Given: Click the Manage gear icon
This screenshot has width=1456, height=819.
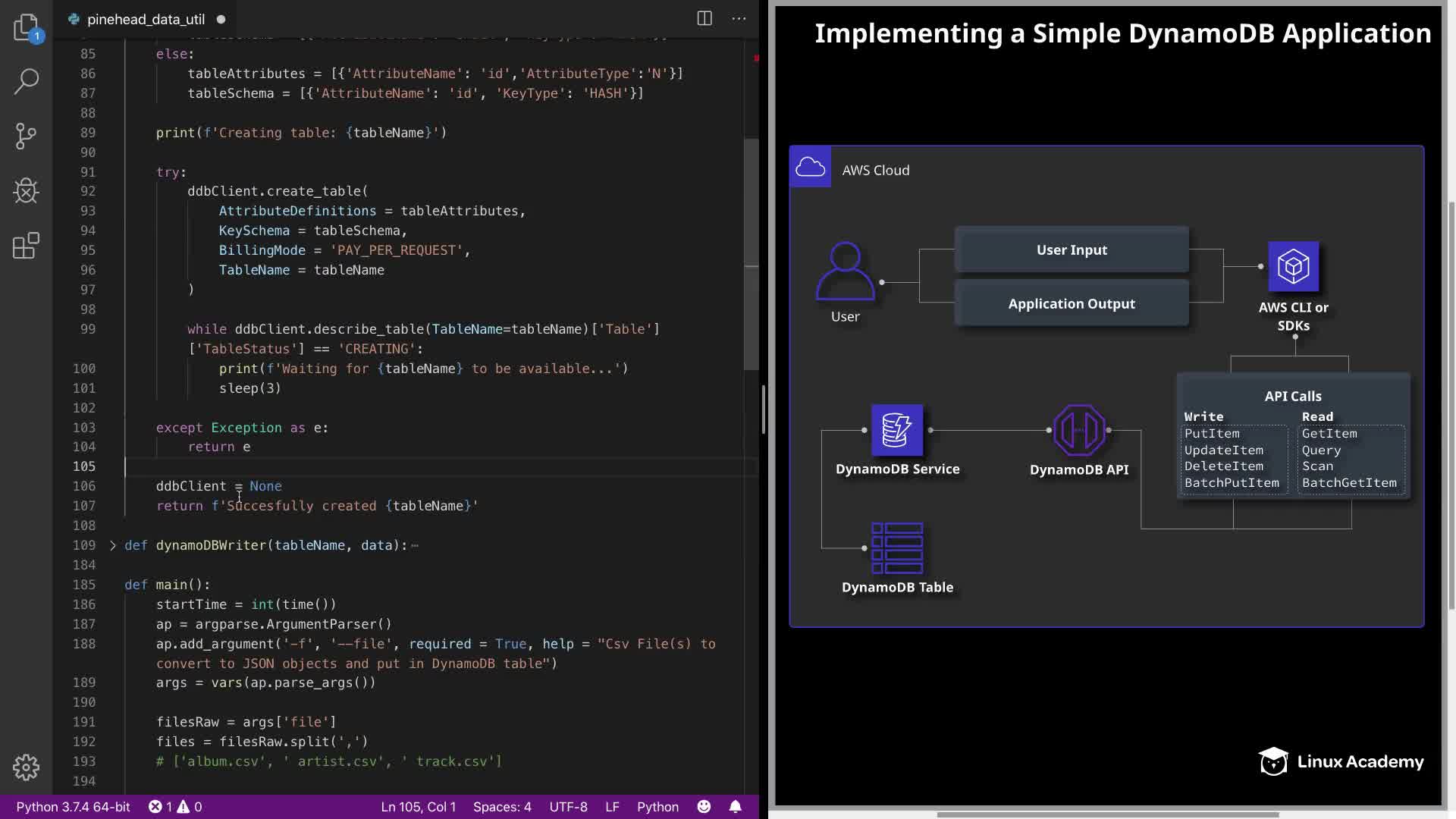Looking at the screenshot, I should point(26,767).
